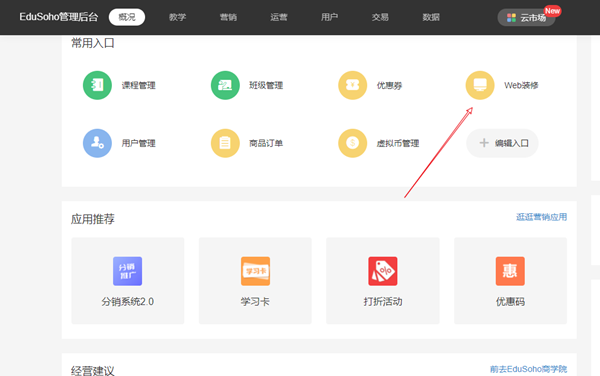Click the red New badge

tap(552, 11)
